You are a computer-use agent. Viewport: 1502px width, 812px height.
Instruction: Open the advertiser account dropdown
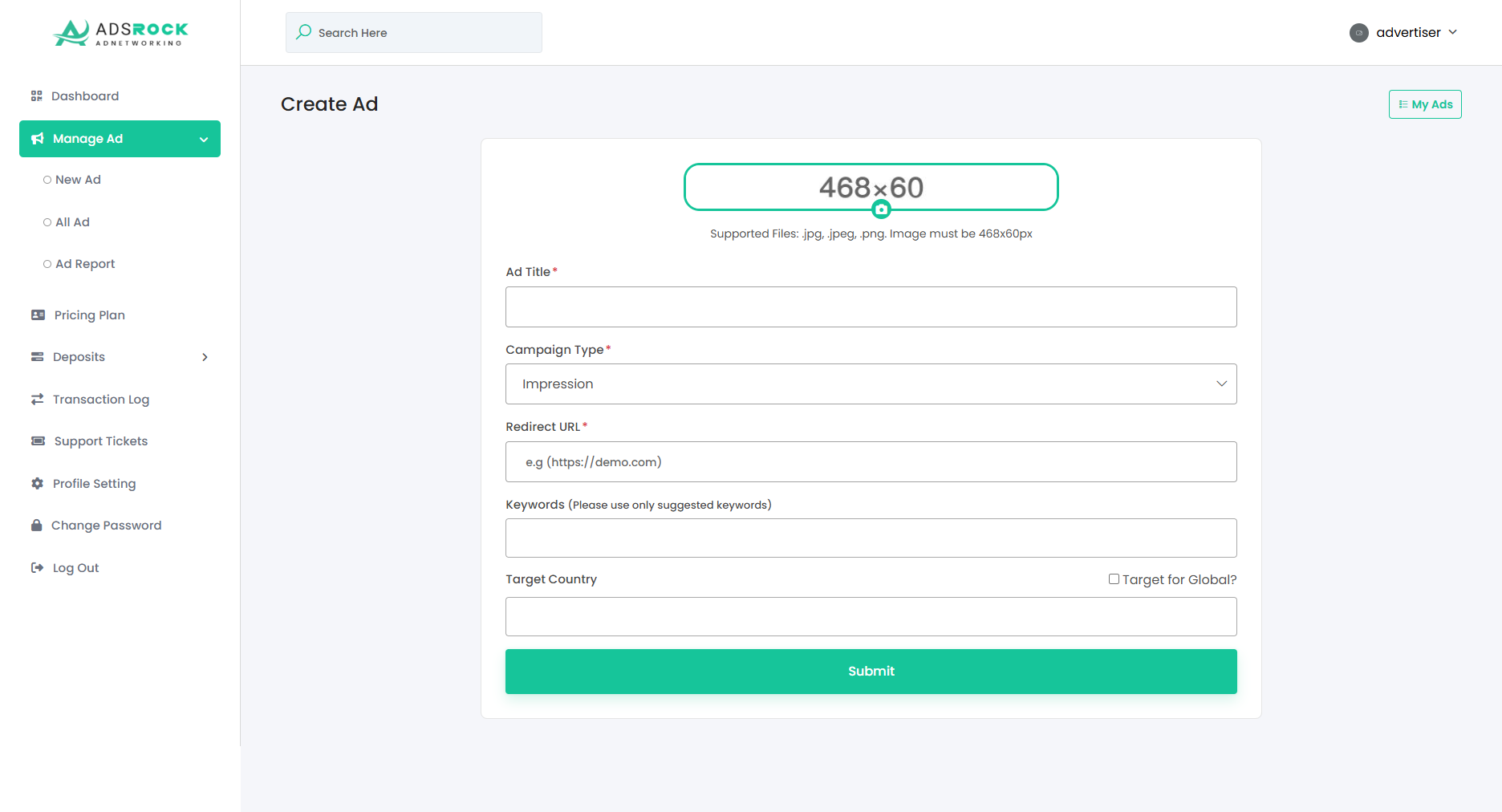coord(1404,32)
